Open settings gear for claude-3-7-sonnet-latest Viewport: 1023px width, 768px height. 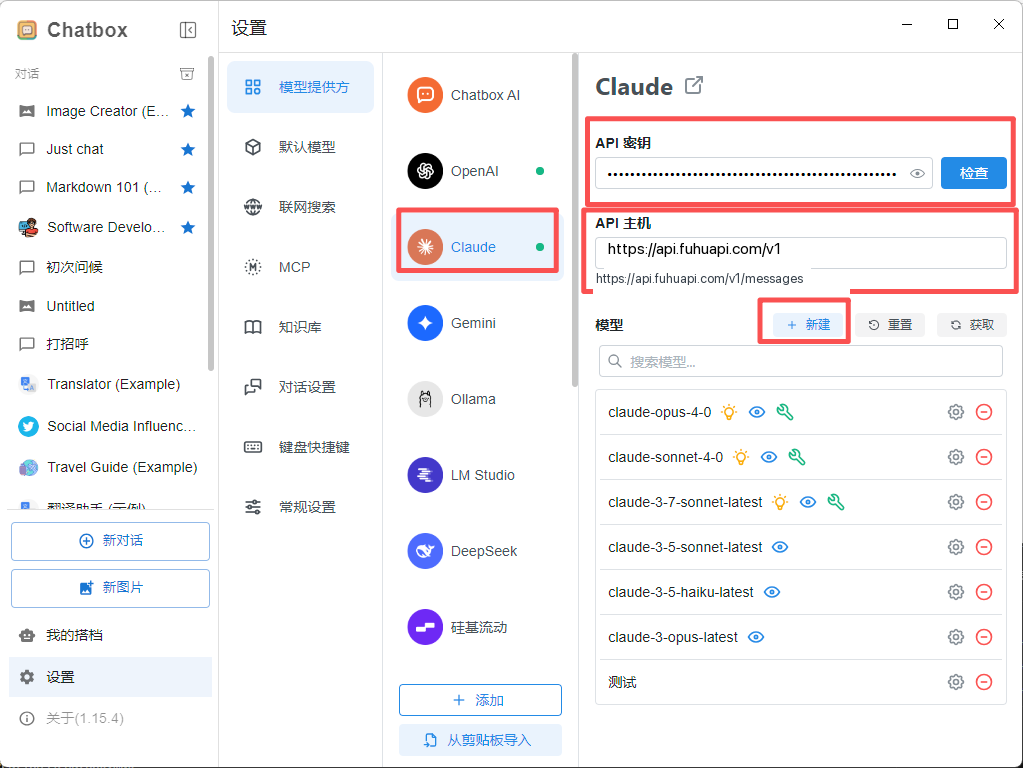[956, 502]
